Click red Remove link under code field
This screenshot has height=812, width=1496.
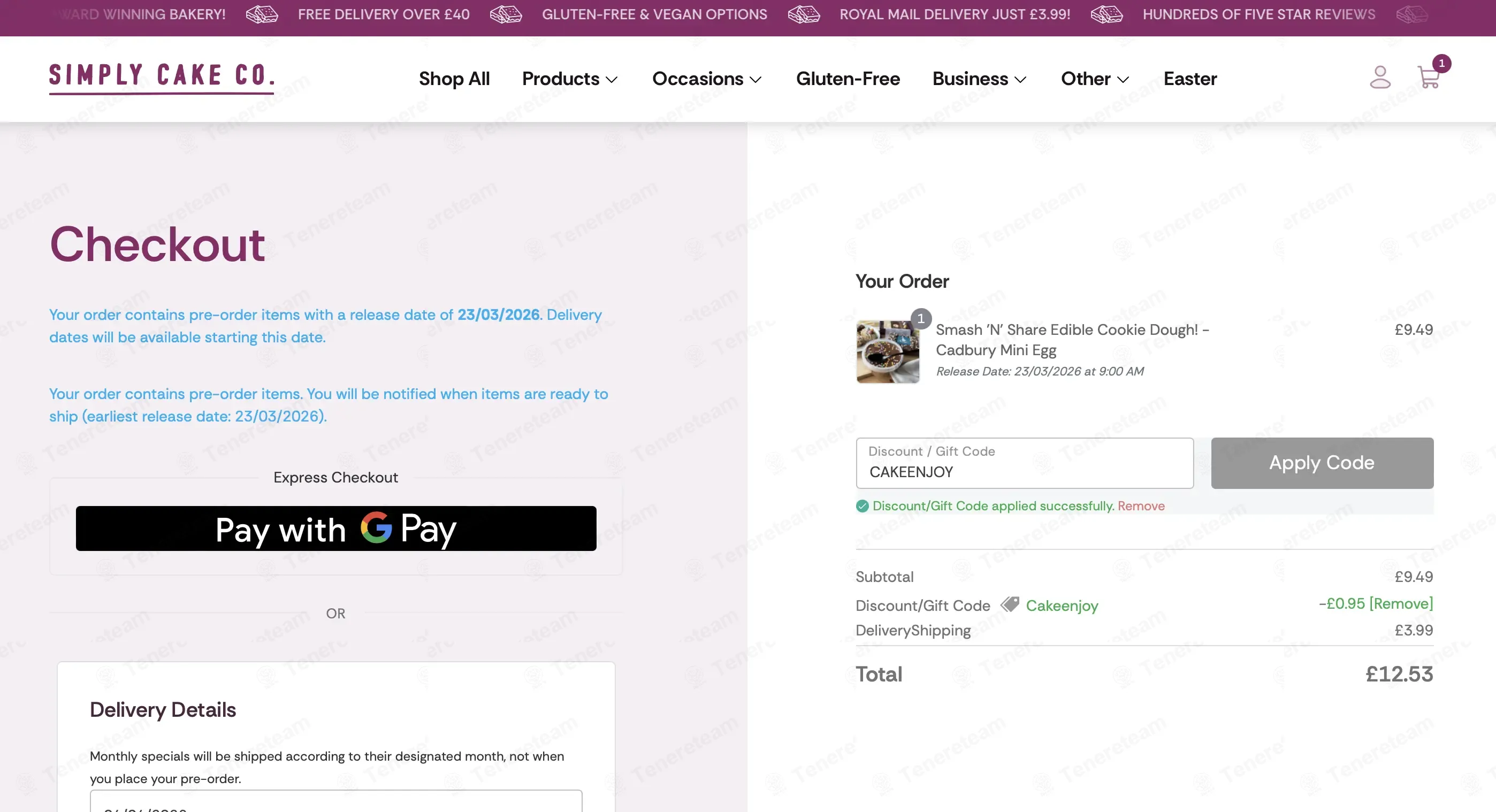click(1141, 505)
